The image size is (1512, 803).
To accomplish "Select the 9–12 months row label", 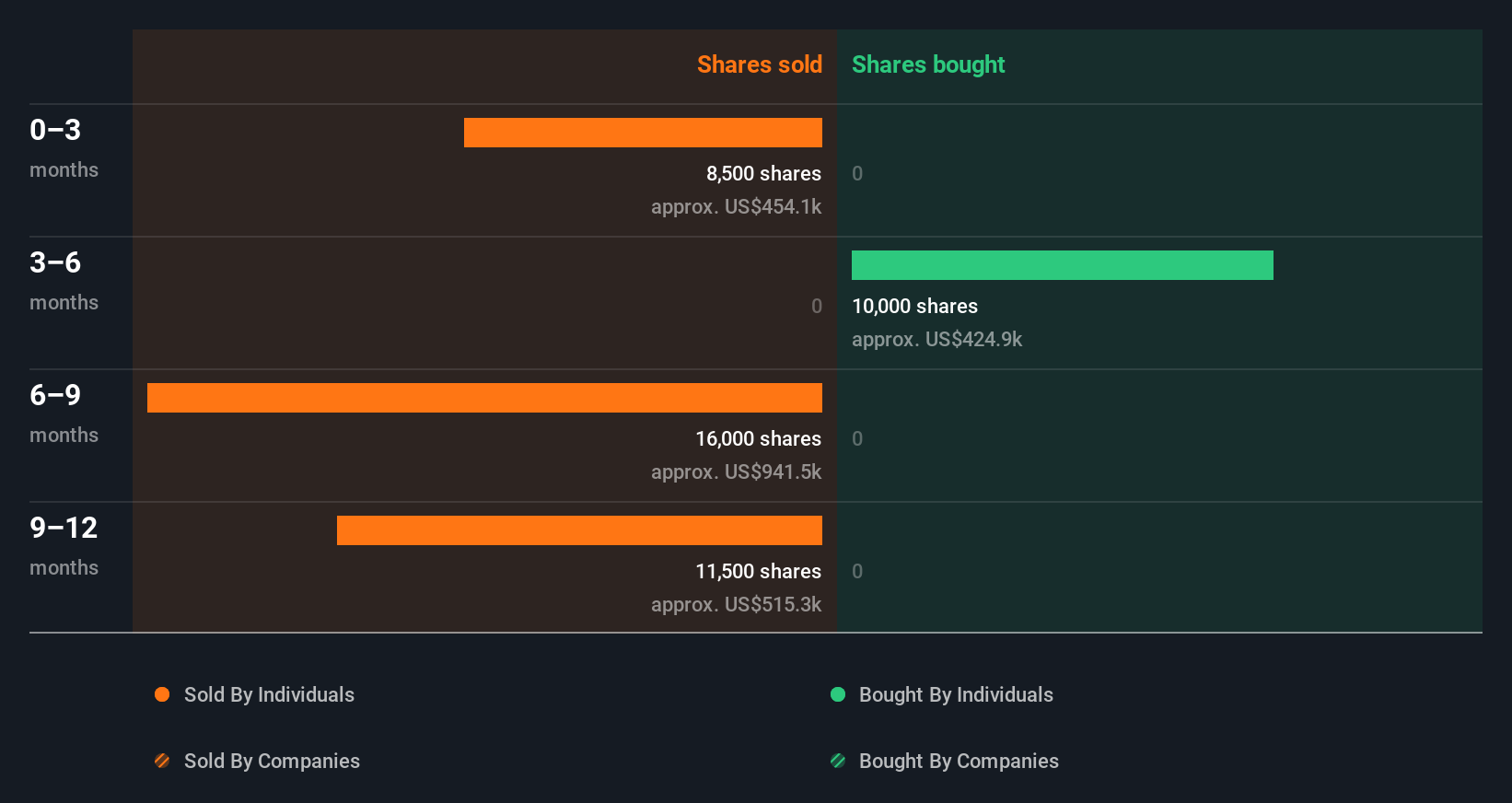I will (64, 545).
